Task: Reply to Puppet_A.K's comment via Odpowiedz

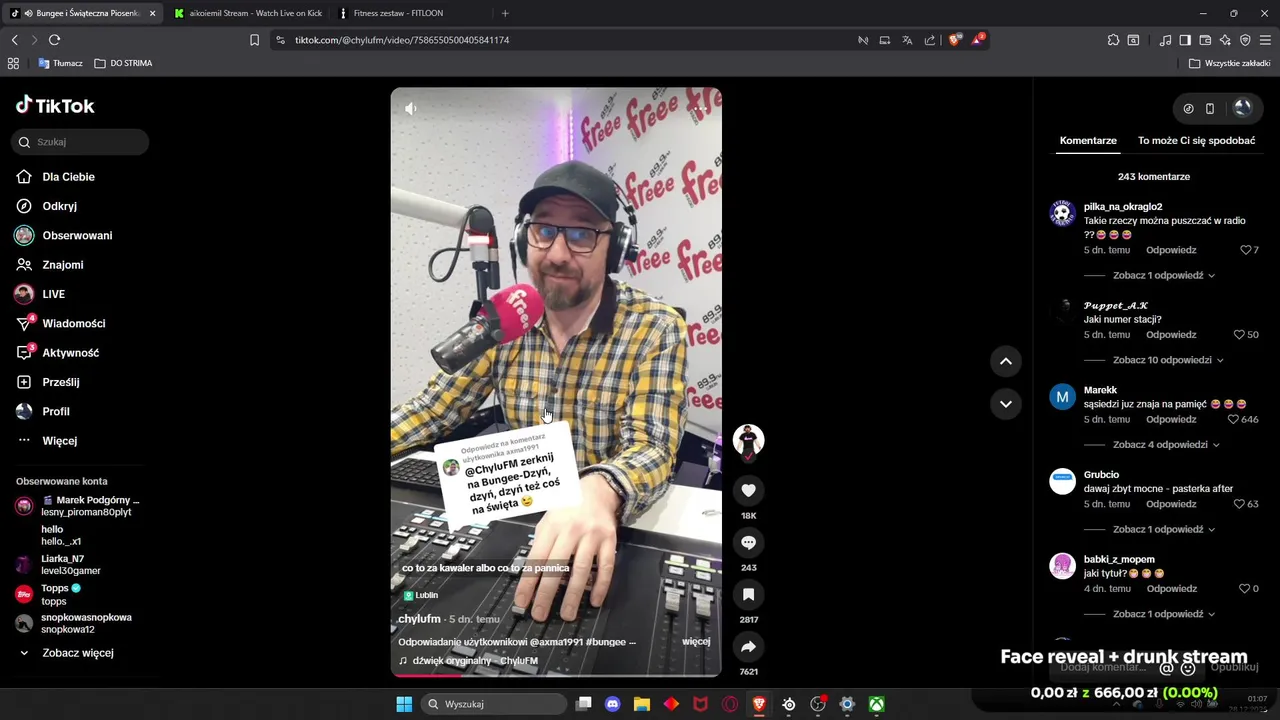Action: coord(1171,335)
